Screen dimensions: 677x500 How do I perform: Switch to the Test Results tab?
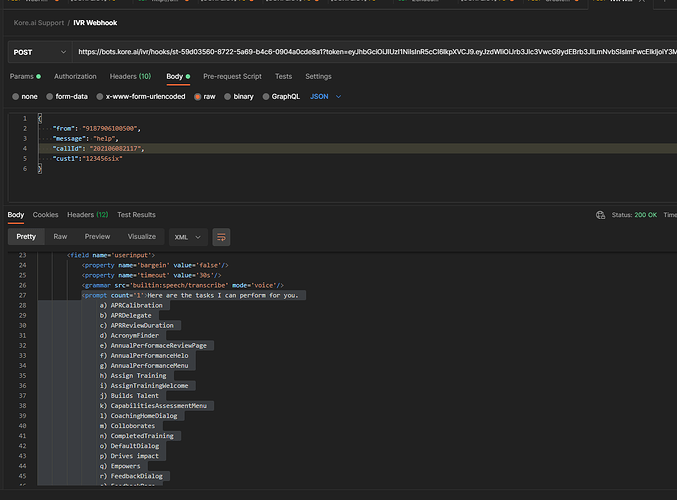click(136, 214)
